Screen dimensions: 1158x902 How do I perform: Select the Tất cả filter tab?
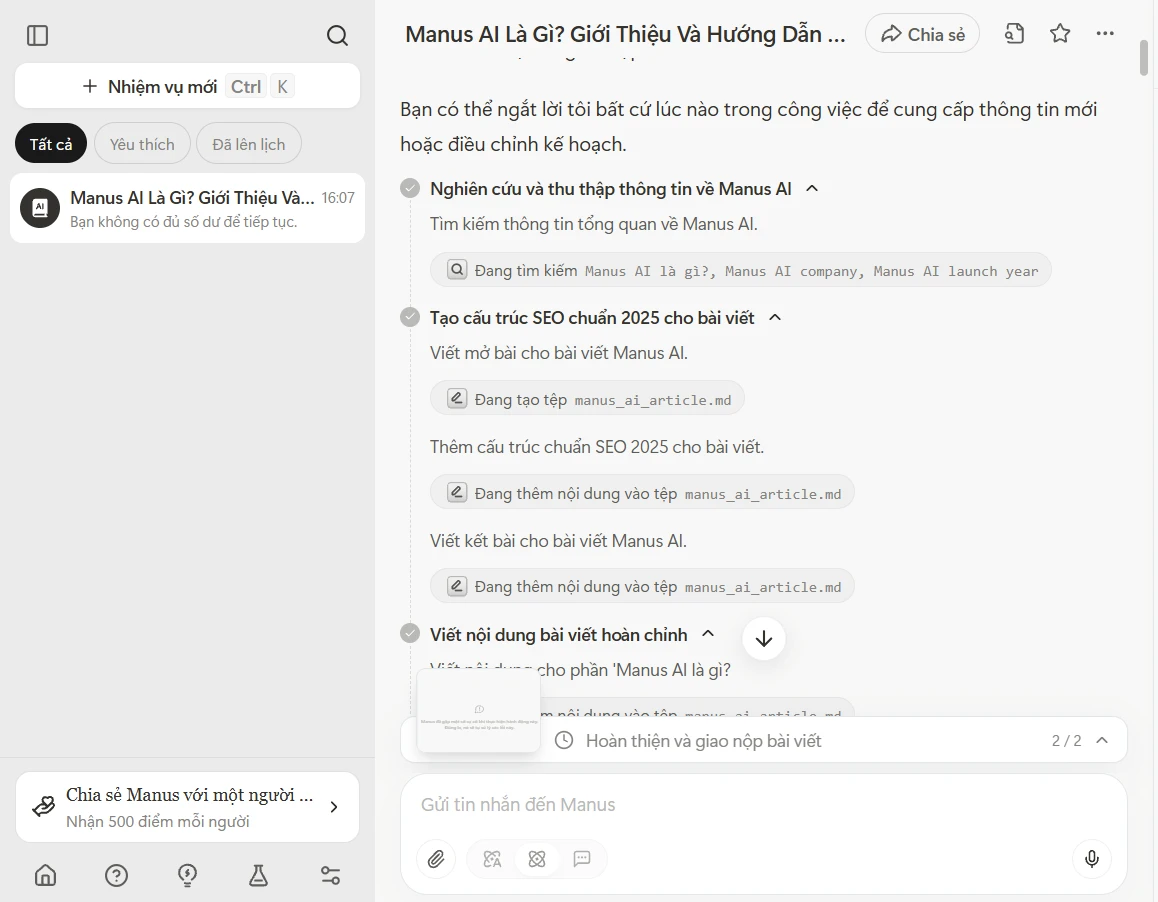point(51,144)
